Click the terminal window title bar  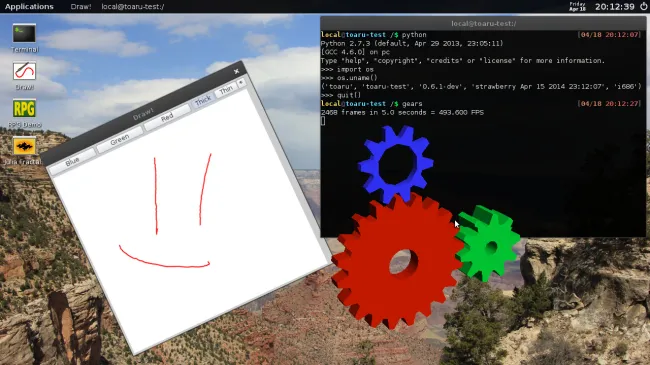483,24
